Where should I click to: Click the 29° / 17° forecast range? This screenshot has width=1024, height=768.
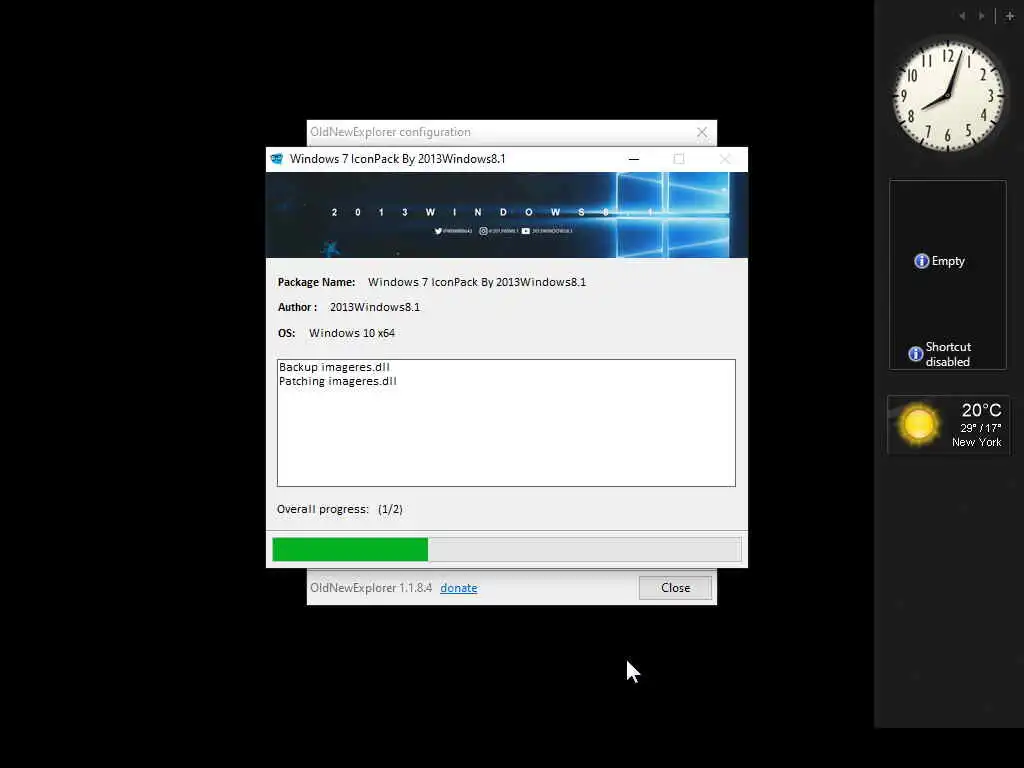coord(980,428)
